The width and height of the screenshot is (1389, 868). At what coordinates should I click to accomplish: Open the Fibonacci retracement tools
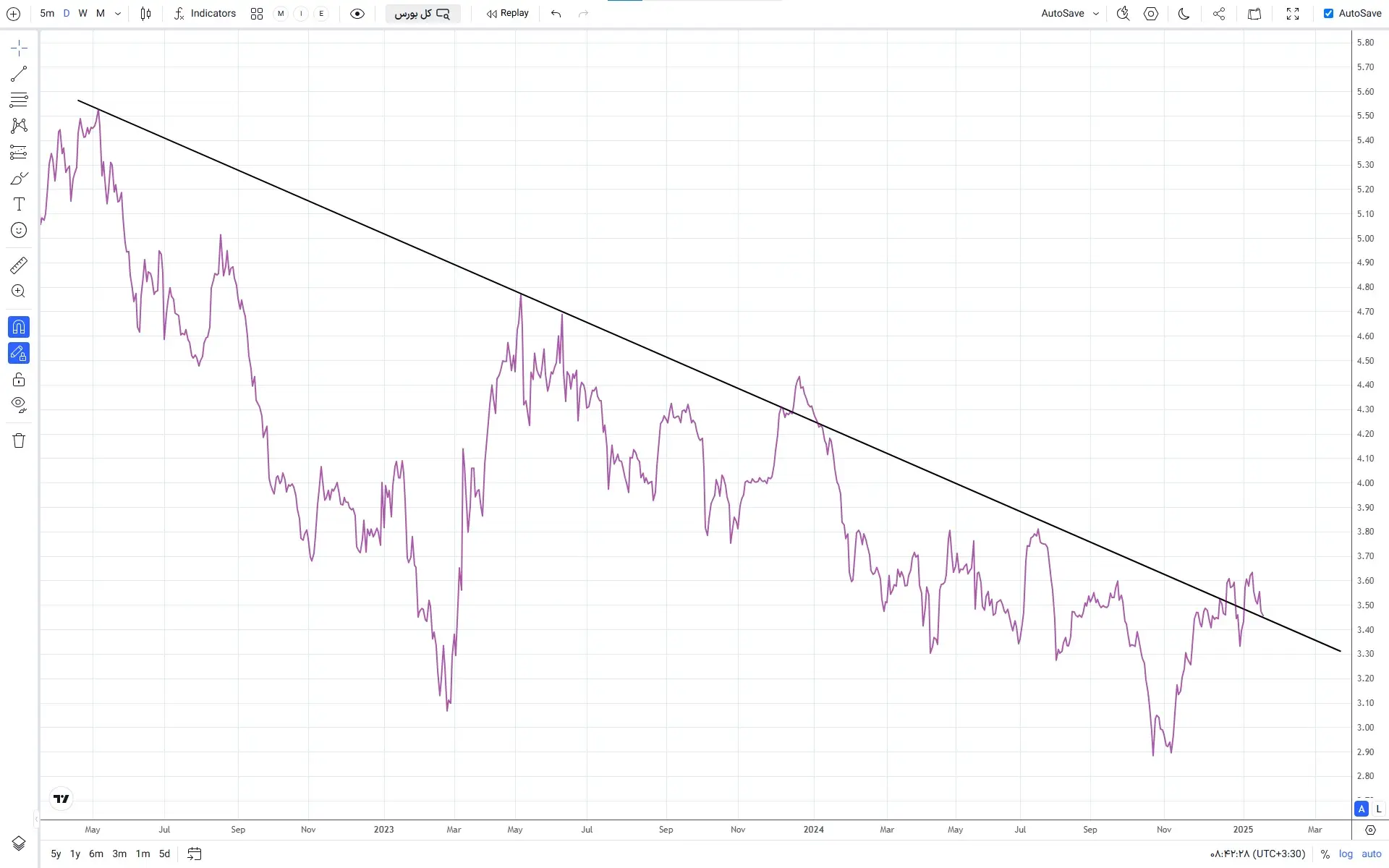(19, 100)
